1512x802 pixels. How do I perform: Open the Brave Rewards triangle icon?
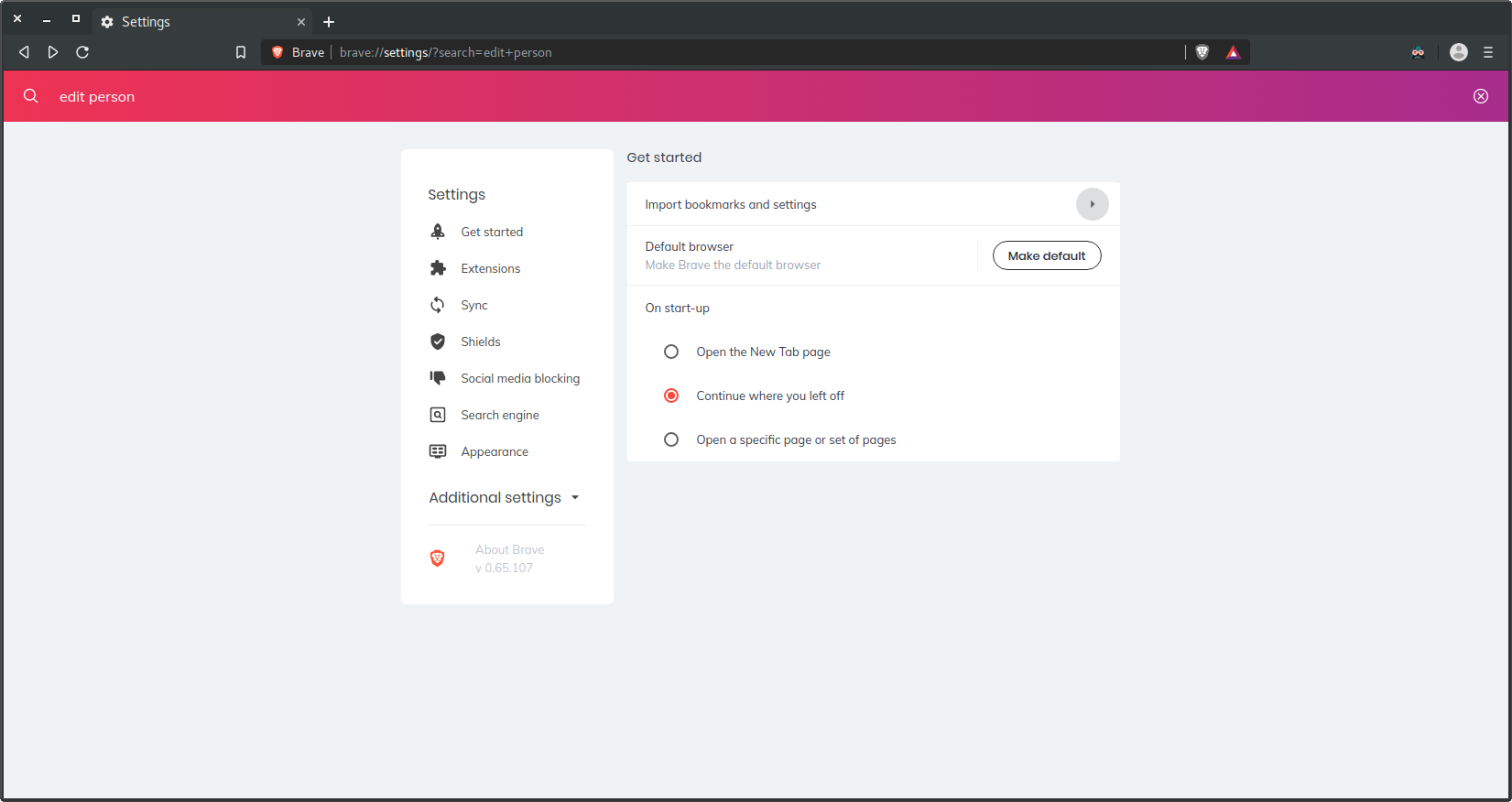(1234, 52)
